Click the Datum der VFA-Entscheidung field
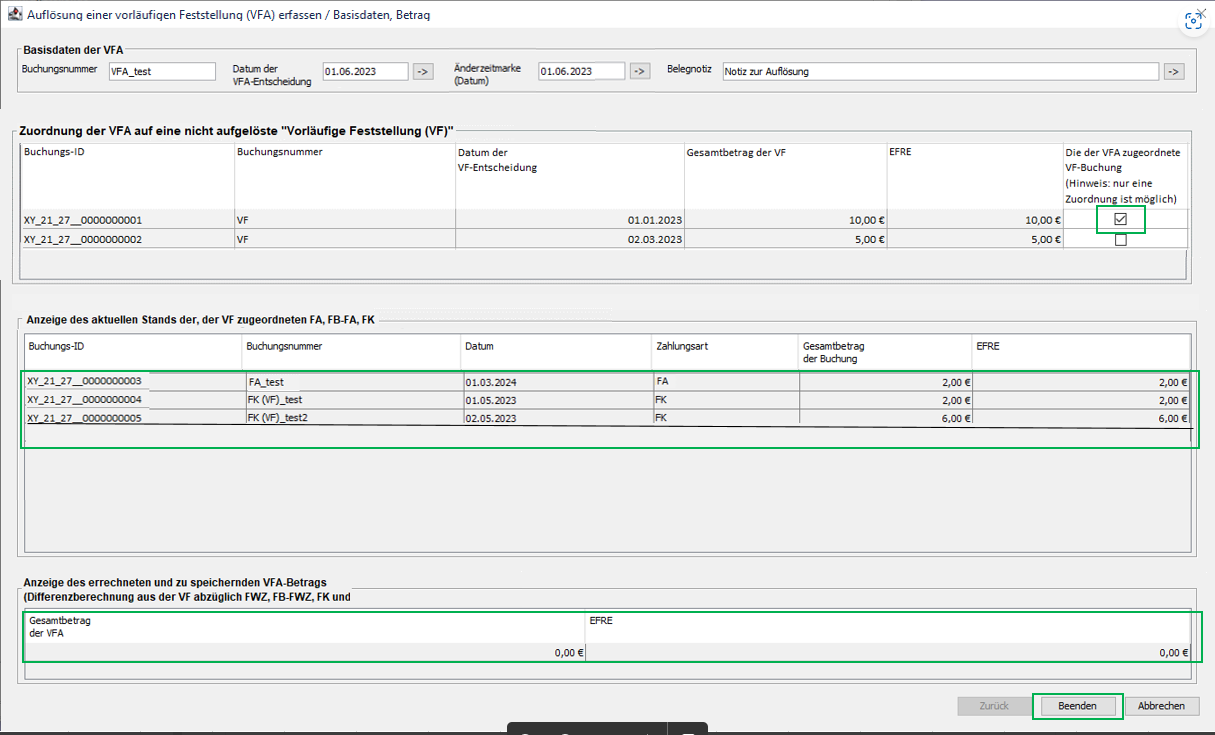 (x=366, y=71)
